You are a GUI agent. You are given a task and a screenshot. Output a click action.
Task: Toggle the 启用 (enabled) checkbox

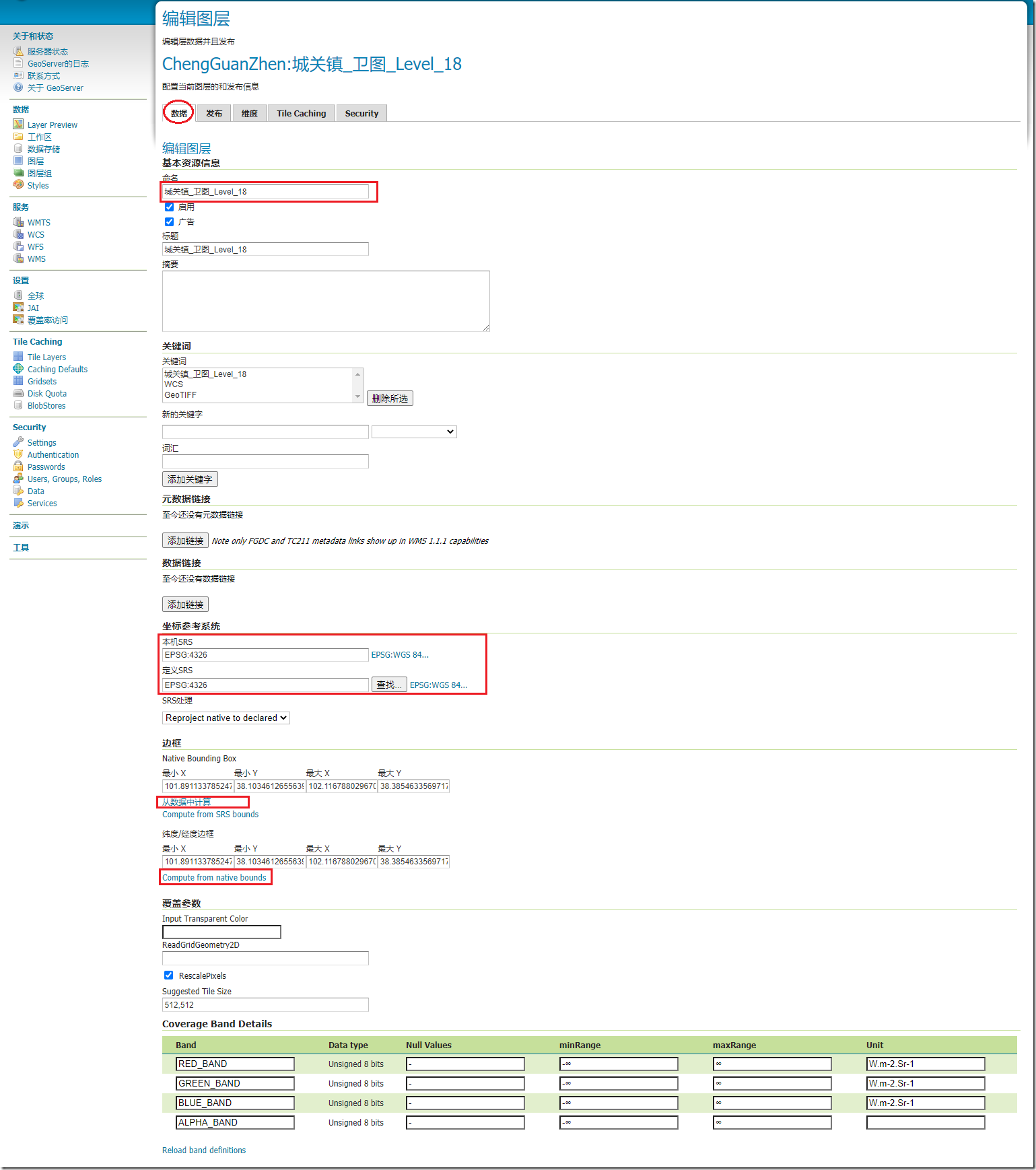[169, 207]
